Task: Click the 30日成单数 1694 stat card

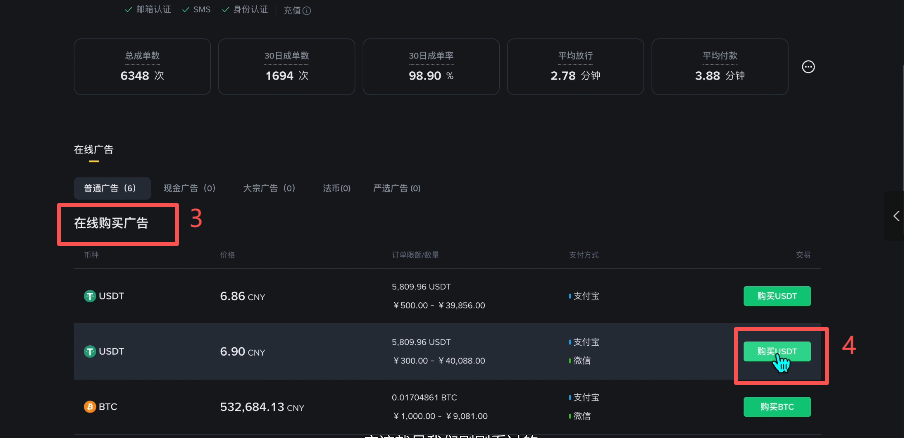Action: pyautogui.click(x=287, y=67)
